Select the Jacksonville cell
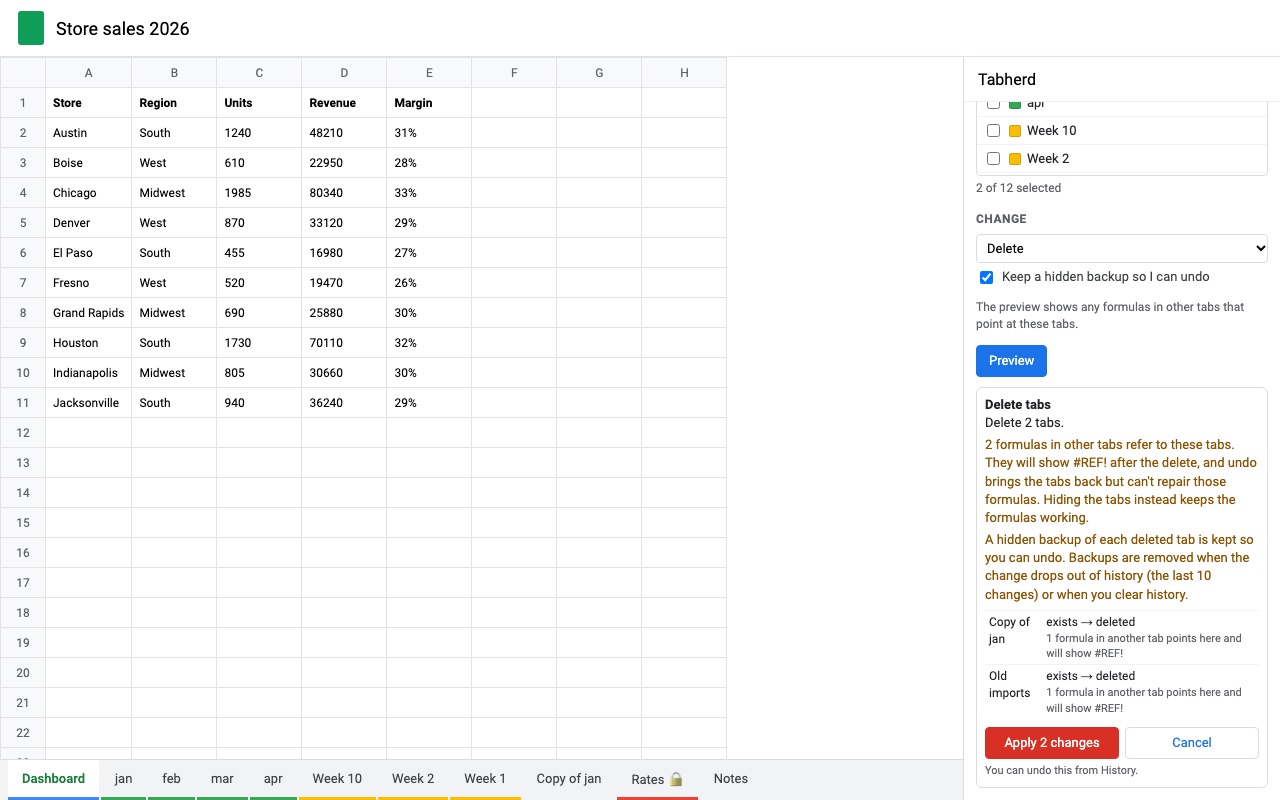This screenshot has height=800, width=1280. 89,403
